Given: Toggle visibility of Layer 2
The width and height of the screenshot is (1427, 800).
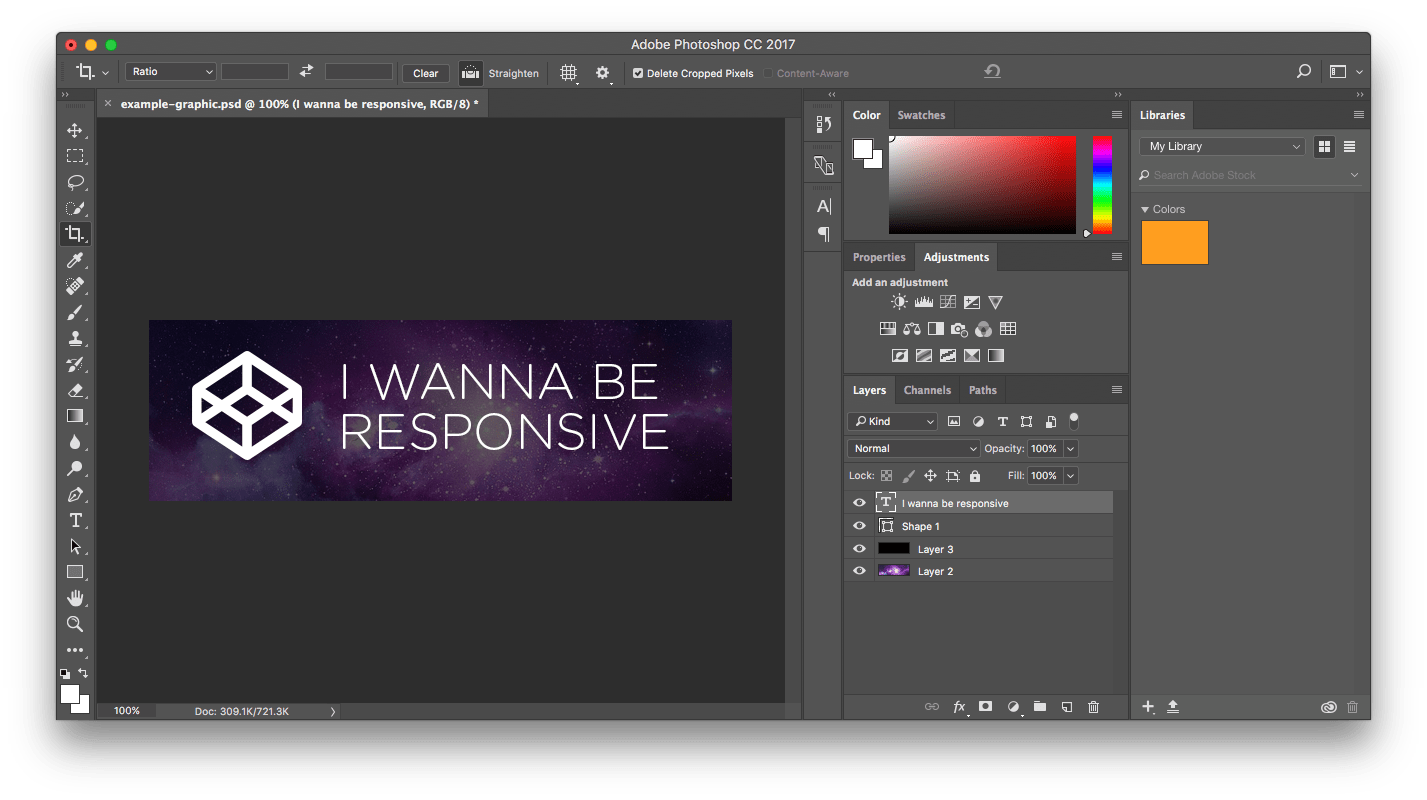Looking at the screenshot, I should tap(859, 571).
